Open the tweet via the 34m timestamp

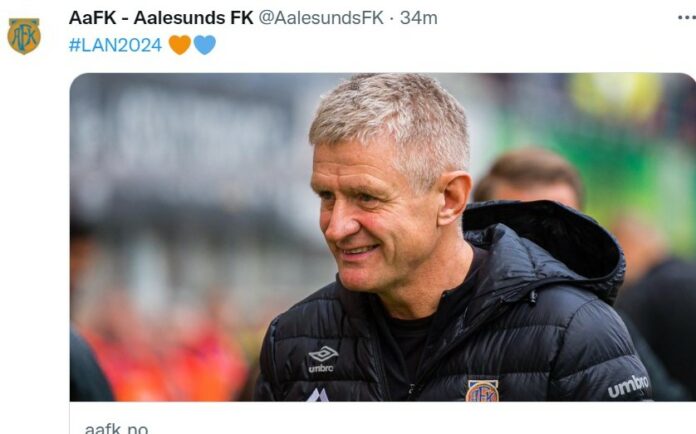pos(419,18)
